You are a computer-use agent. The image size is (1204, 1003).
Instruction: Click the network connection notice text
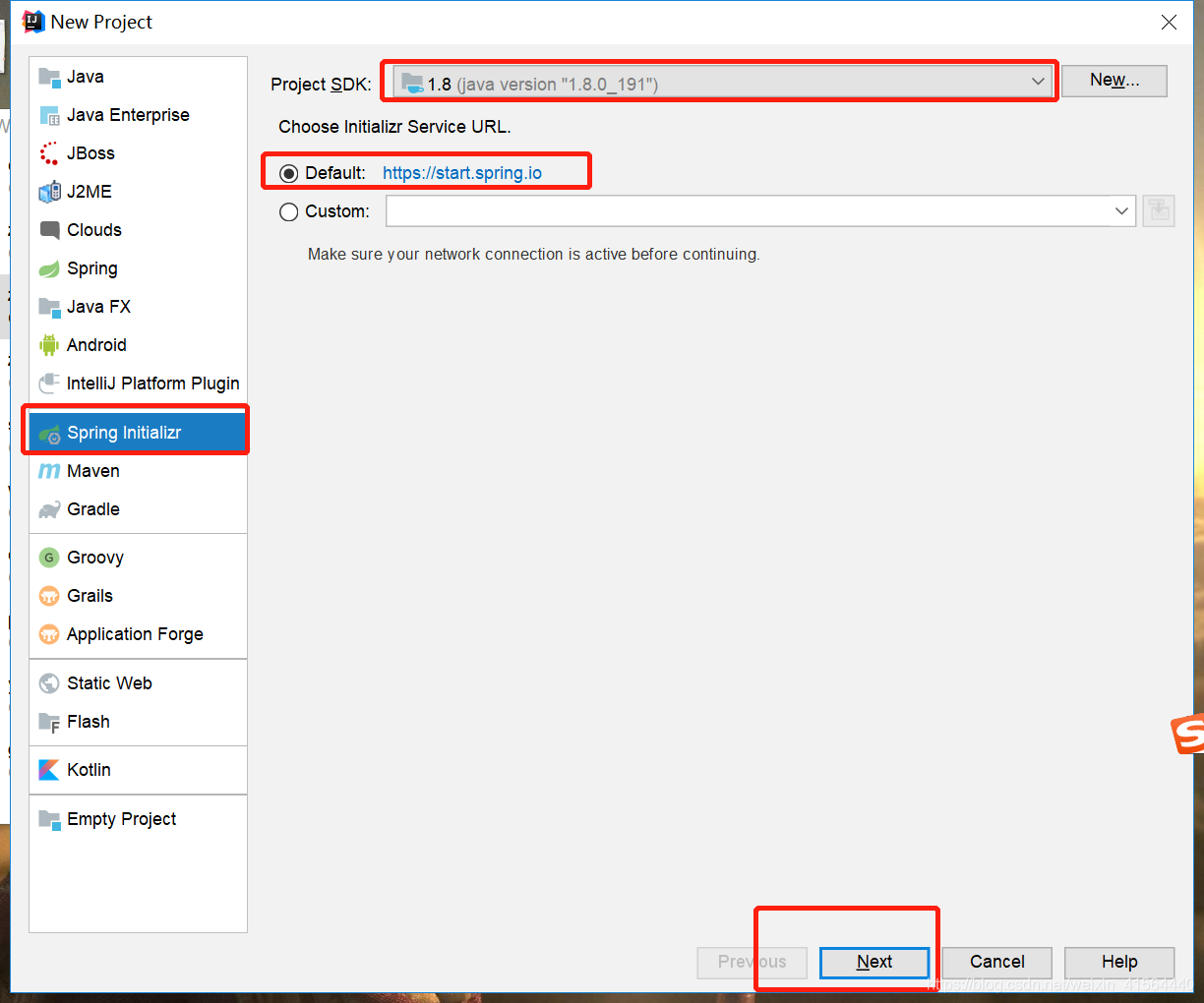coord(534,254)
